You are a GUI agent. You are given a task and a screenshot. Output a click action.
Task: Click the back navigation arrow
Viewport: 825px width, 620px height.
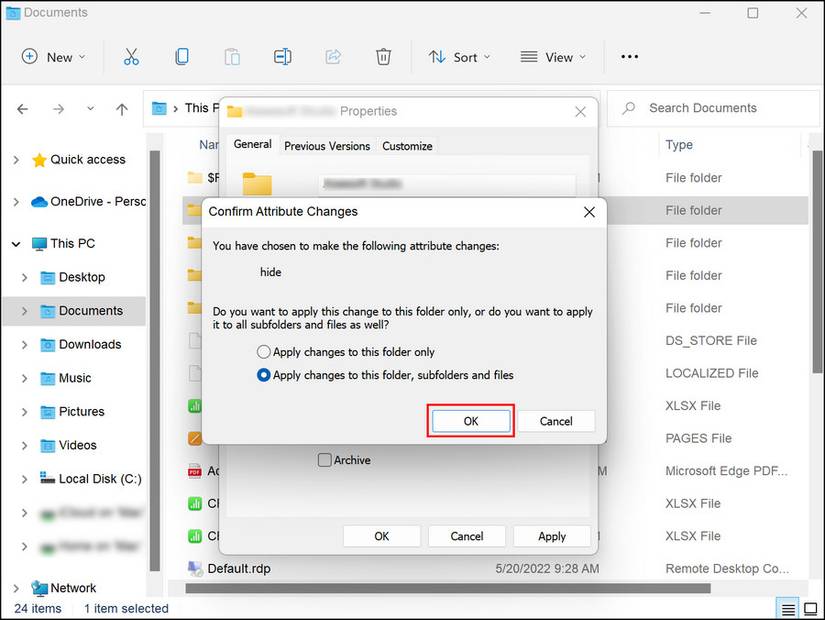point(22,108)
